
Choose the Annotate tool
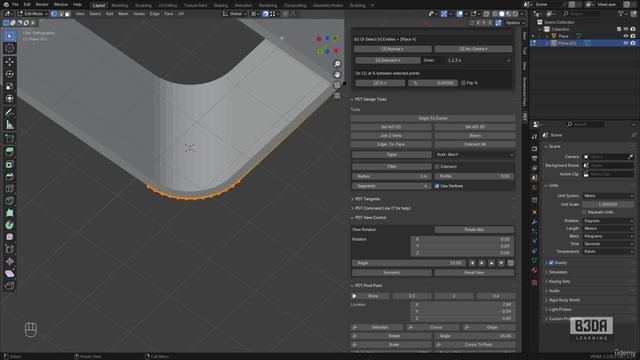click(x=10, y=112)
